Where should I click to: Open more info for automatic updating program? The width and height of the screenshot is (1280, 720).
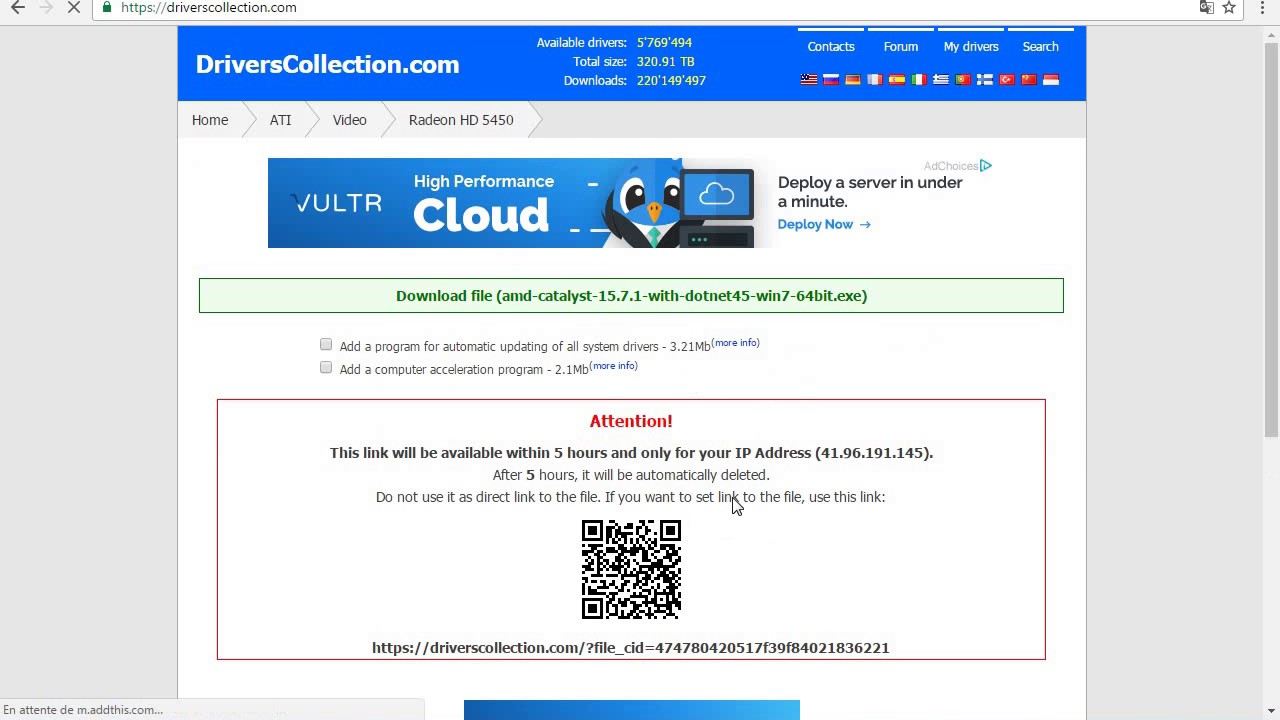(736, 343)
